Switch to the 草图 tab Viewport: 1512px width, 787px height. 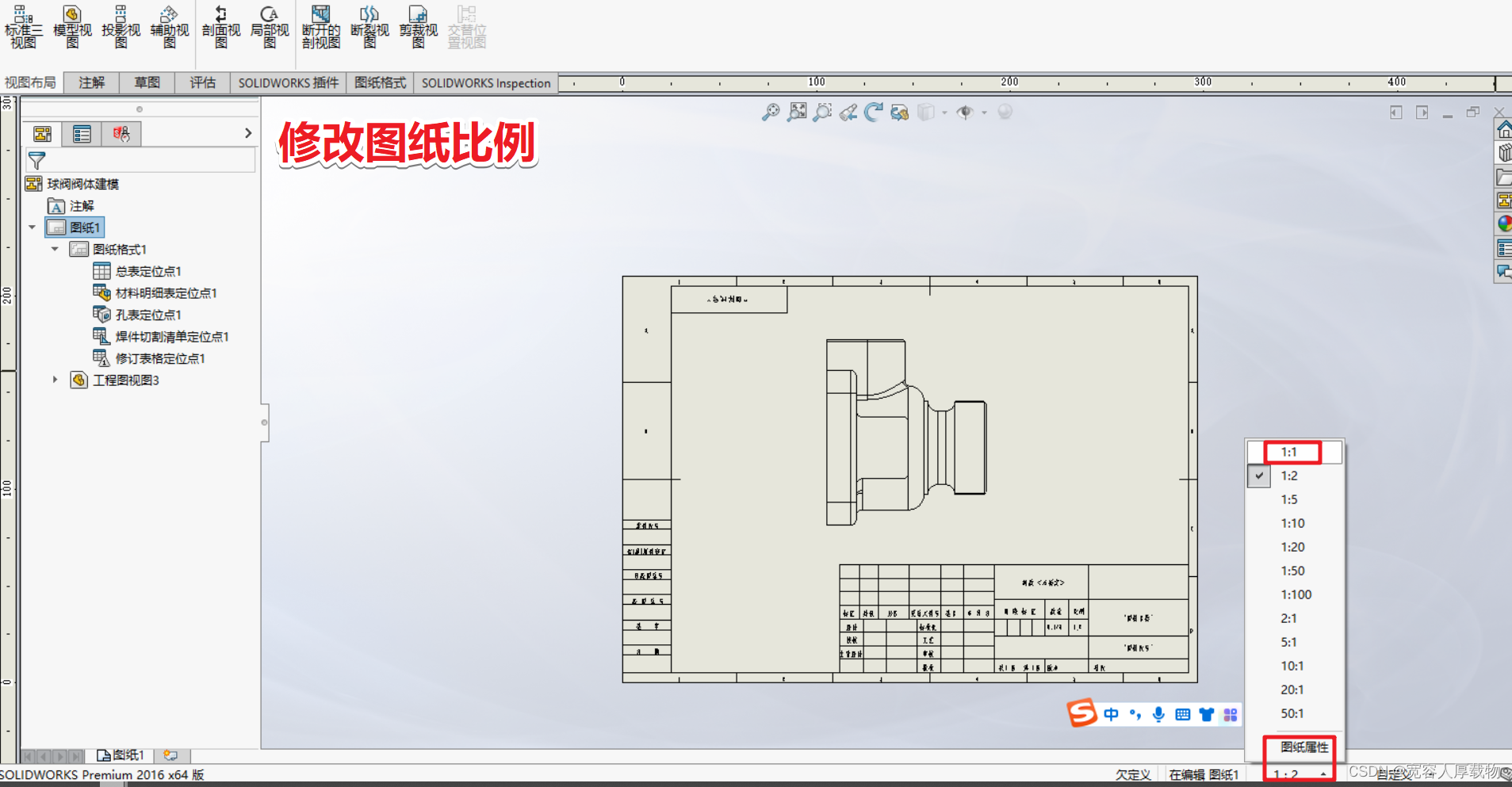(x=147, y=82)
